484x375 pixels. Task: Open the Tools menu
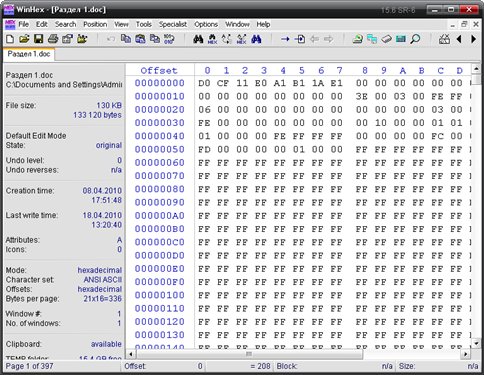click(x=143, y=24)
